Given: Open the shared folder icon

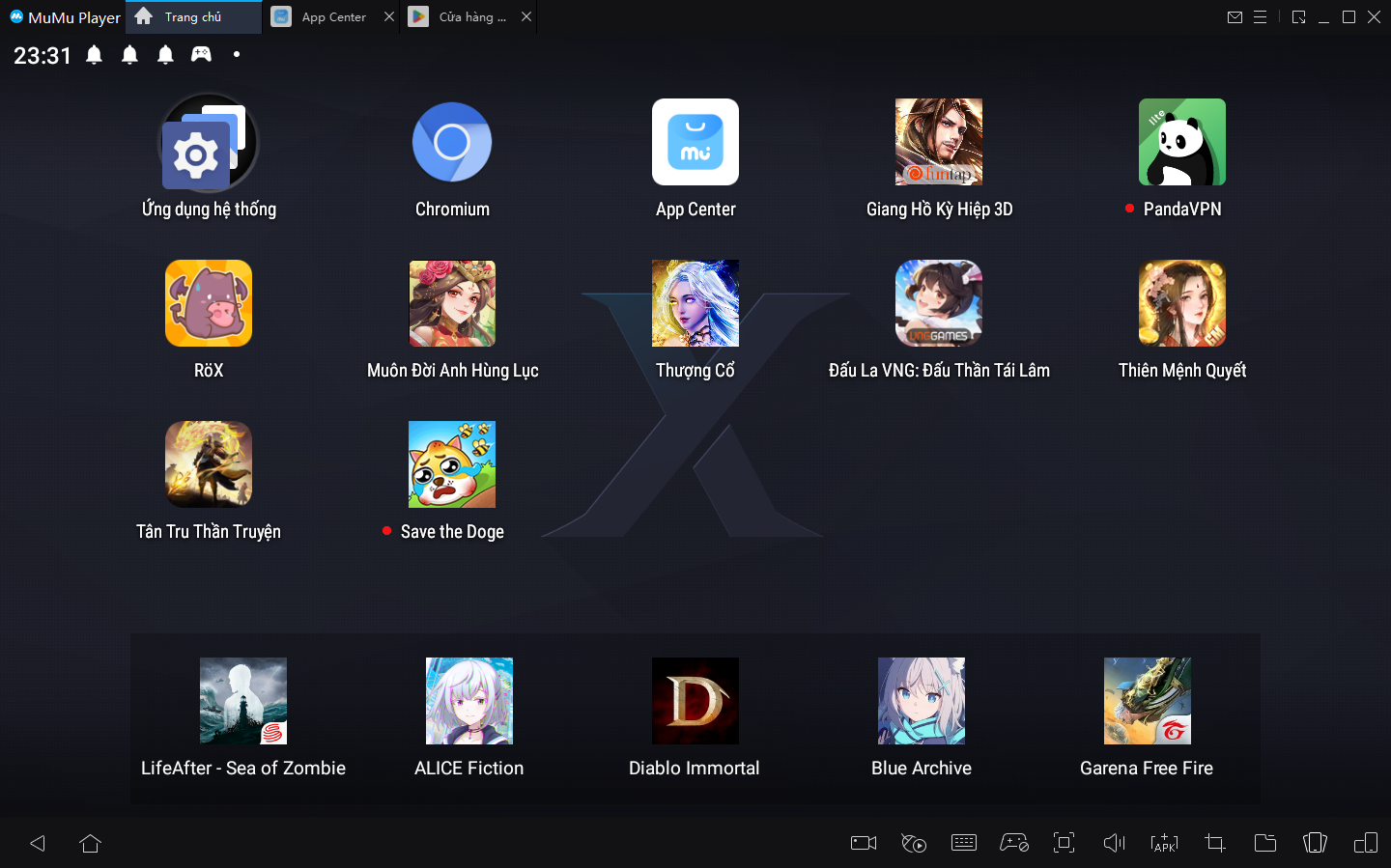Looking at the screenshot, I should point(1264,843).
